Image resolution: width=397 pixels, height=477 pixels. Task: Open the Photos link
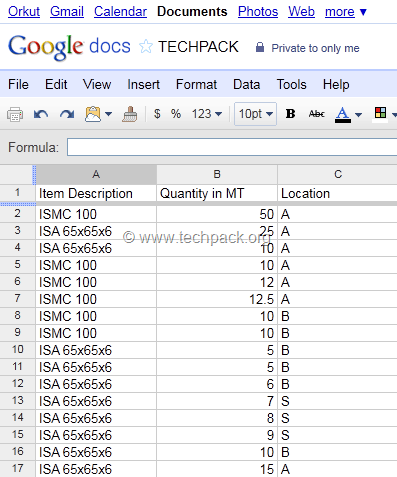[x=258, y=12]
